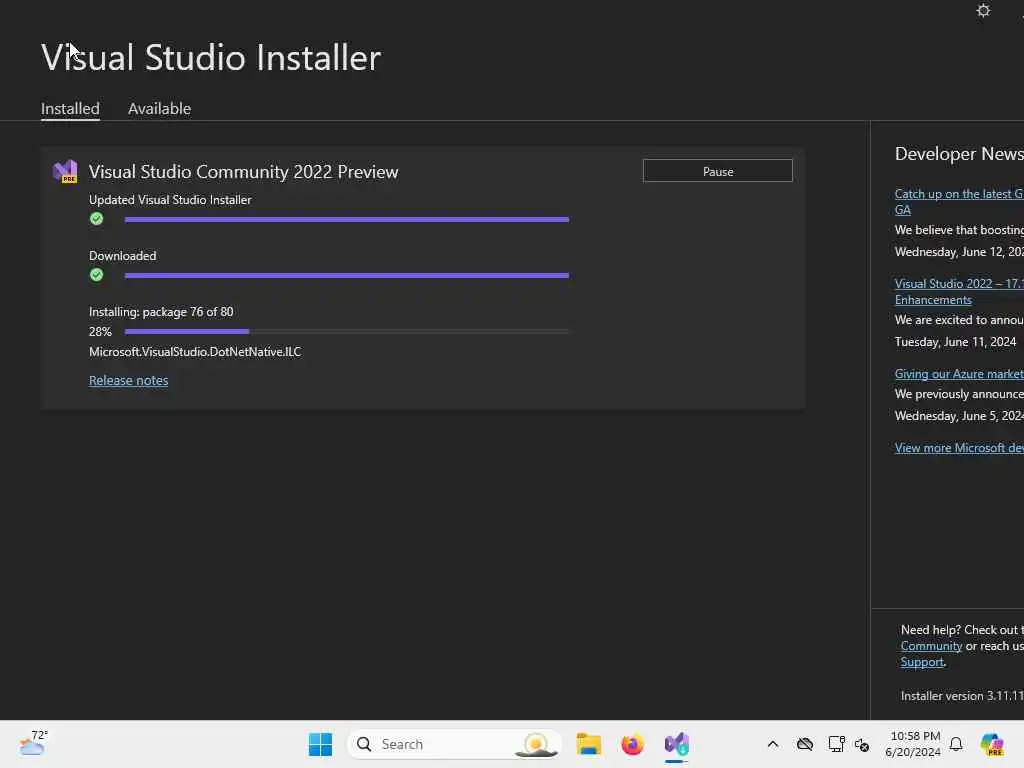Click the OneDrive cloud tray icon
The image size is (1024, 768).
(x=805, y=744)
